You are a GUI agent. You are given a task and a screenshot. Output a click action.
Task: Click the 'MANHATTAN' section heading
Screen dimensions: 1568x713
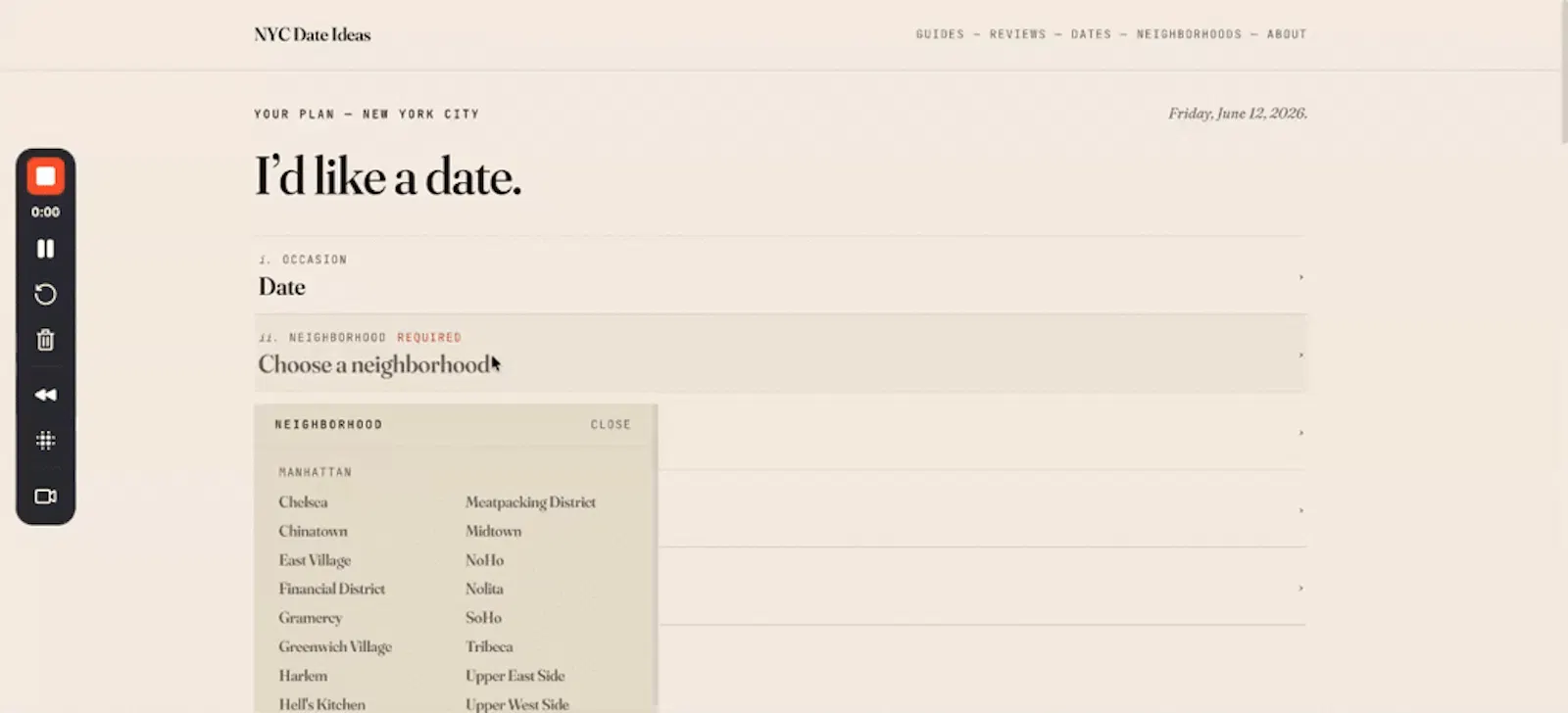click(315, 472)
